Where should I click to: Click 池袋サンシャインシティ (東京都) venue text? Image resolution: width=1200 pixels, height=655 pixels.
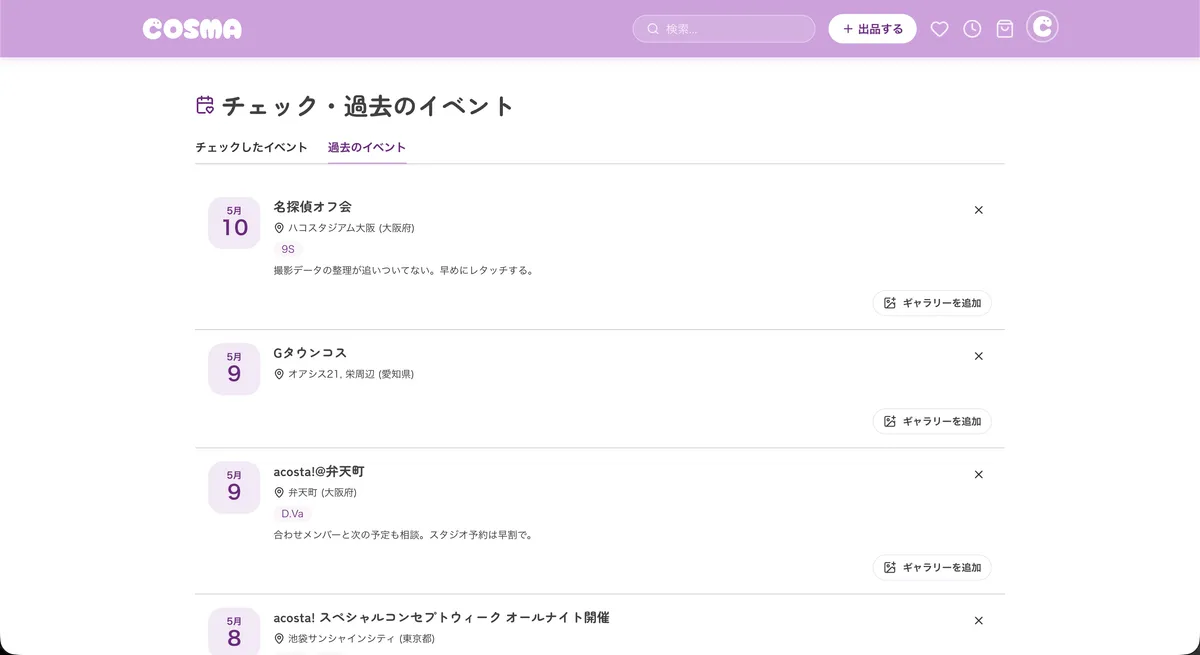361,638
